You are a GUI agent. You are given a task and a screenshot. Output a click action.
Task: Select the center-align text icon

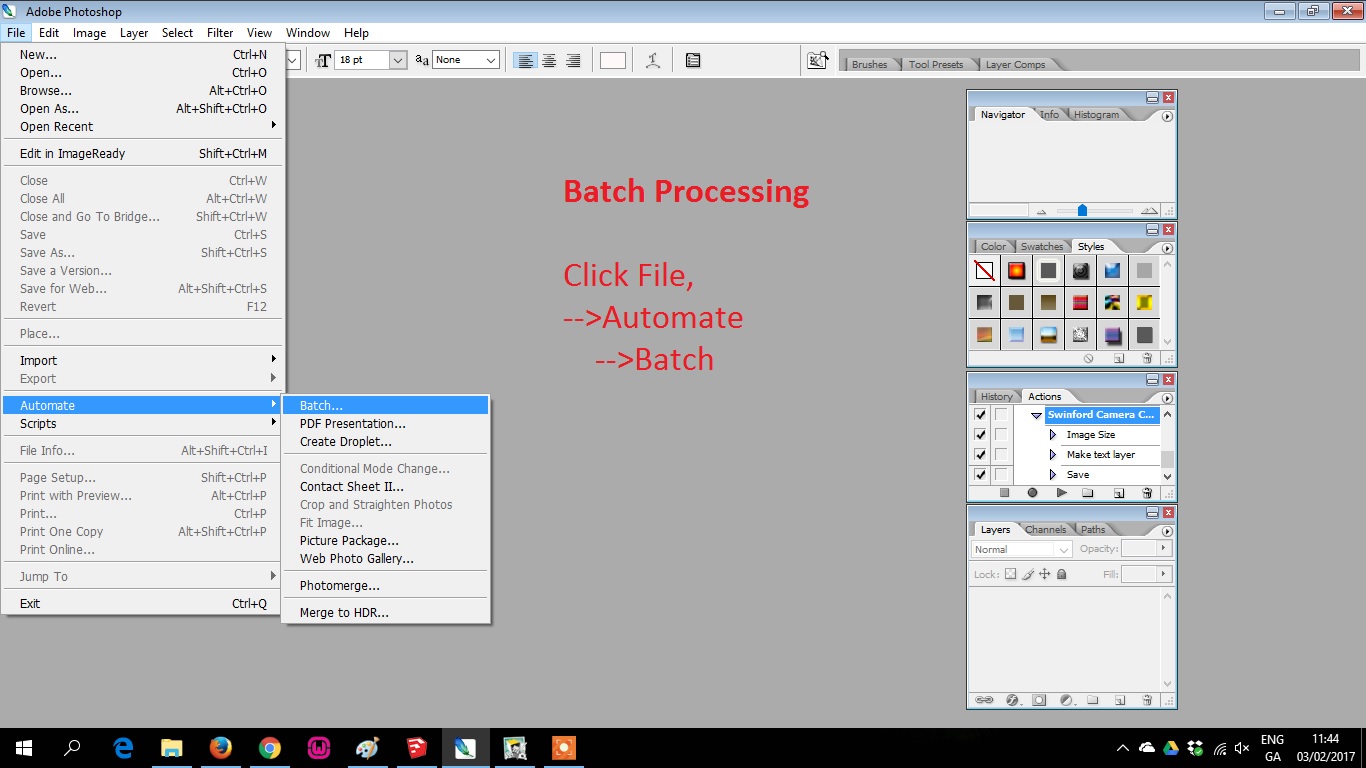[549, 60]
